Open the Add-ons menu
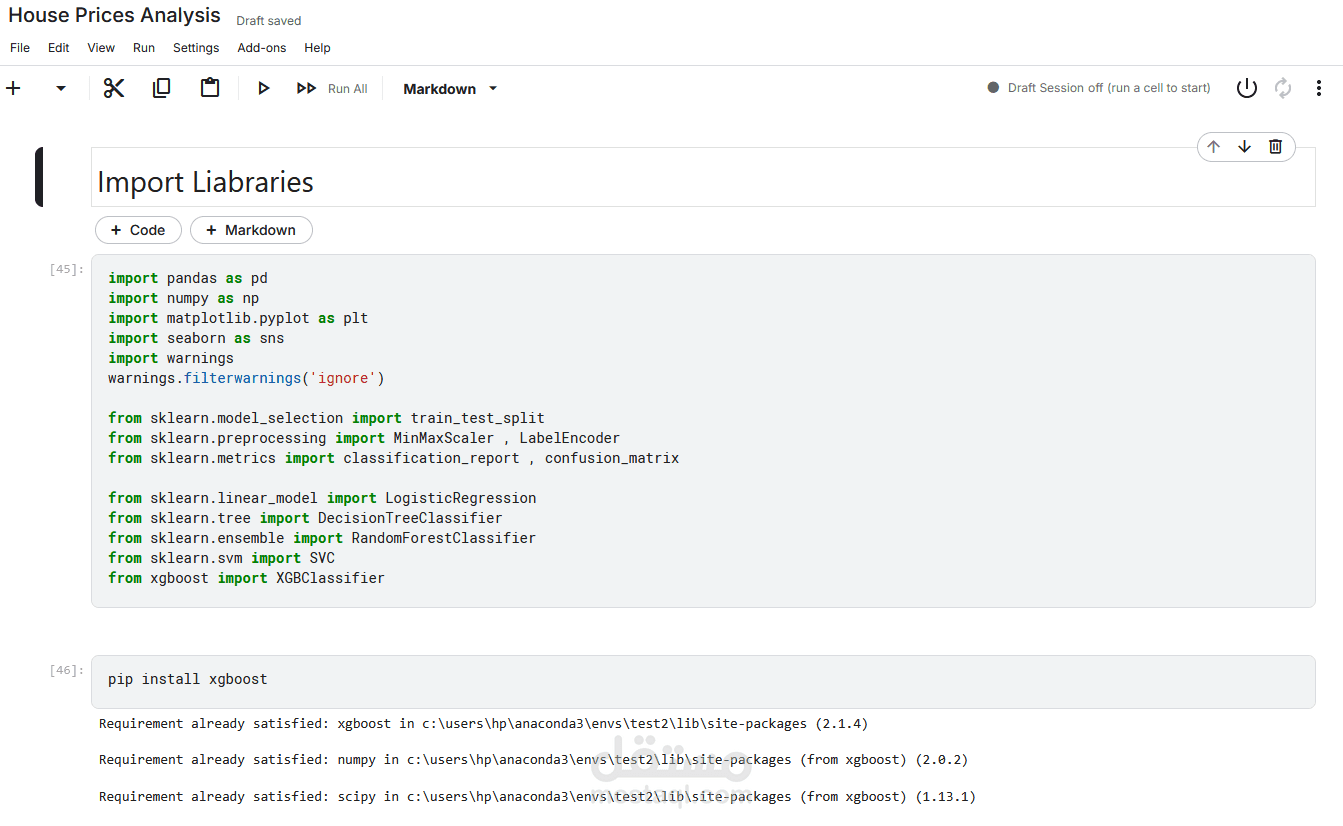This screenshot has width=1343, height=826. (261, 47)
